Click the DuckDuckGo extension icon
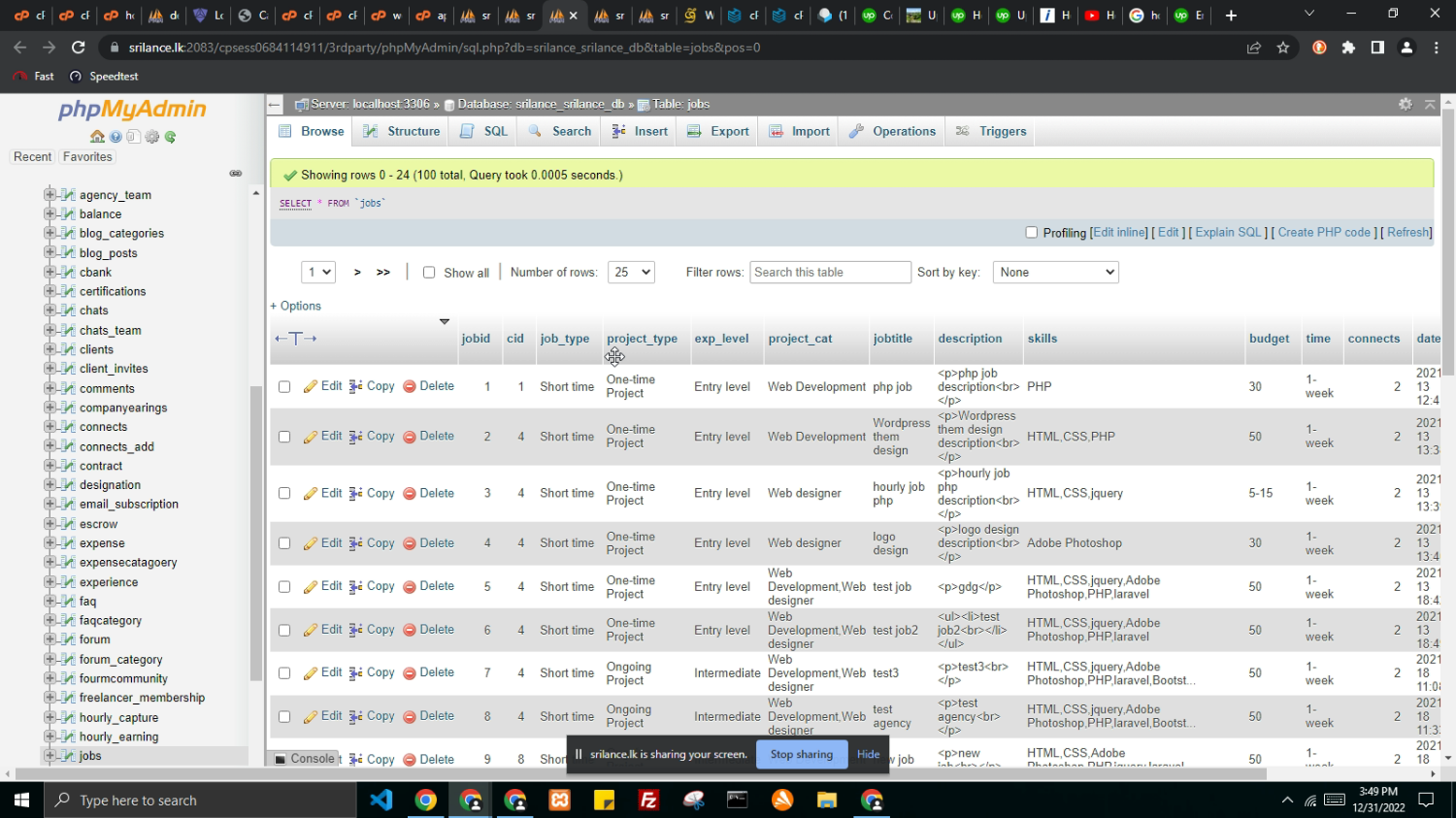1456x818 pixels. pyautogui.click(x=1319, y=48)
